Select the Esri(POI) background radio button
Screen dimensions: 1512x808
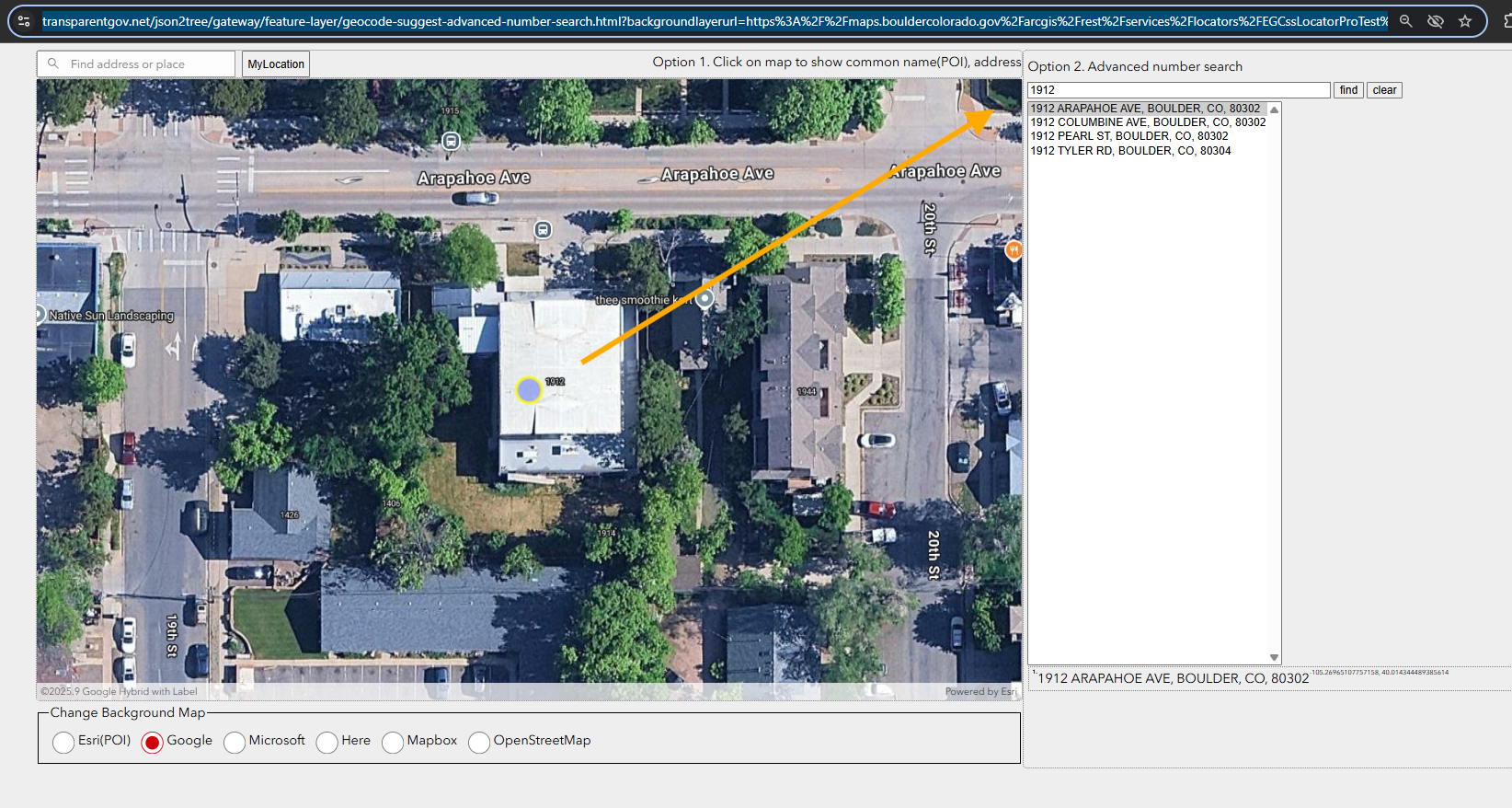point(63,742)
